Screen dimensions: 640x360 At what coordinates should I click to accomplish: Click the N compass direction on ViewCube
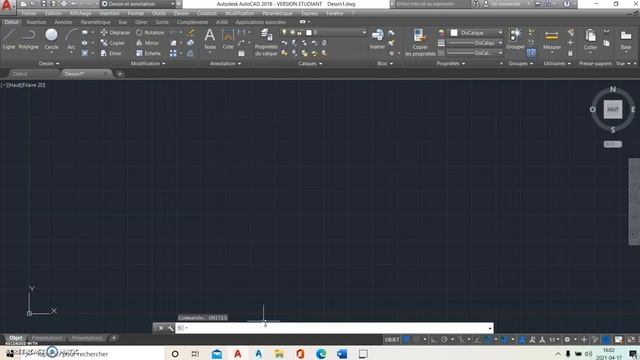pos(613,89)
